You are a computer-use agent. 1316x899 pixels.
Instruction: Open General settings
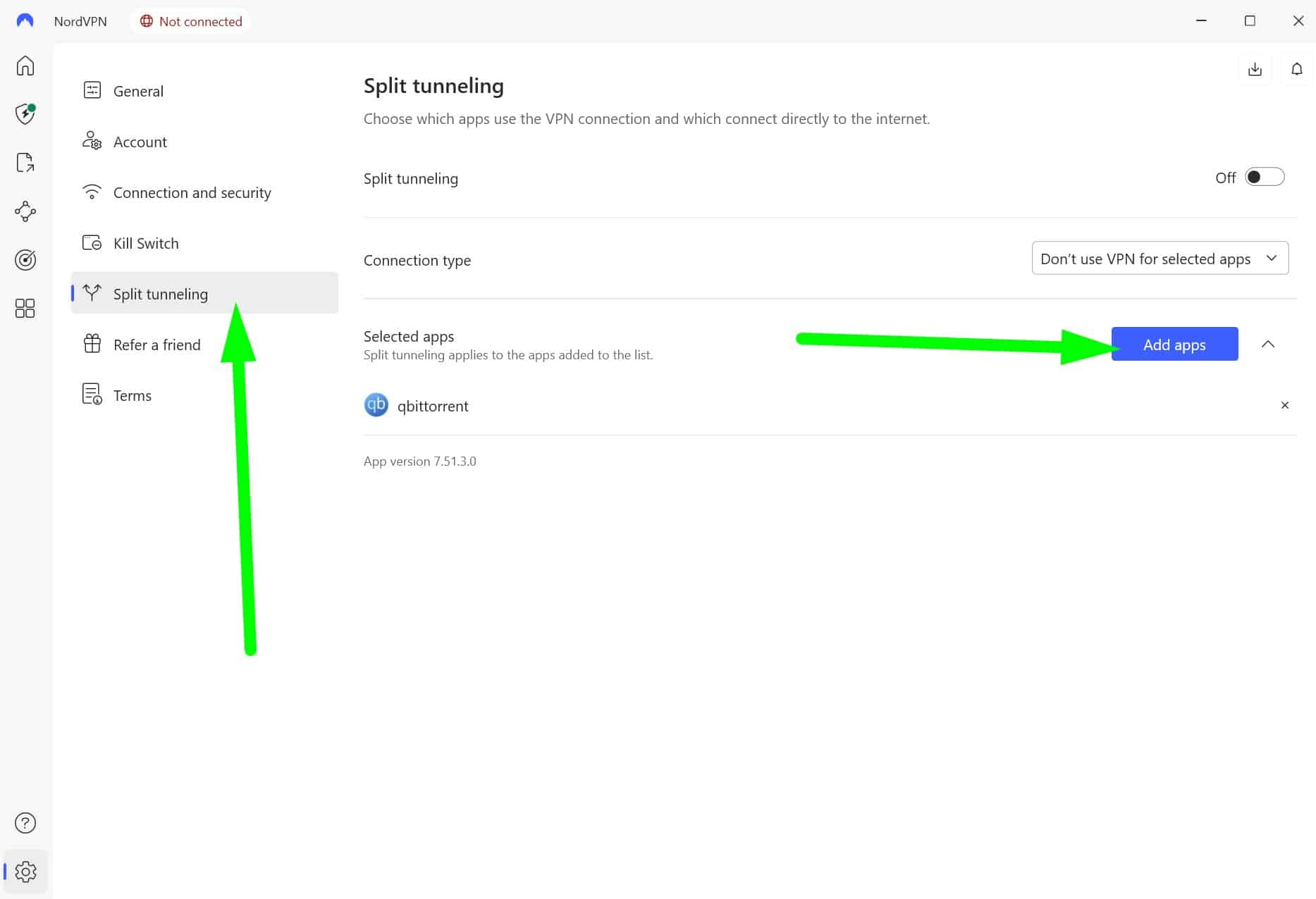[x=204, y=91]
